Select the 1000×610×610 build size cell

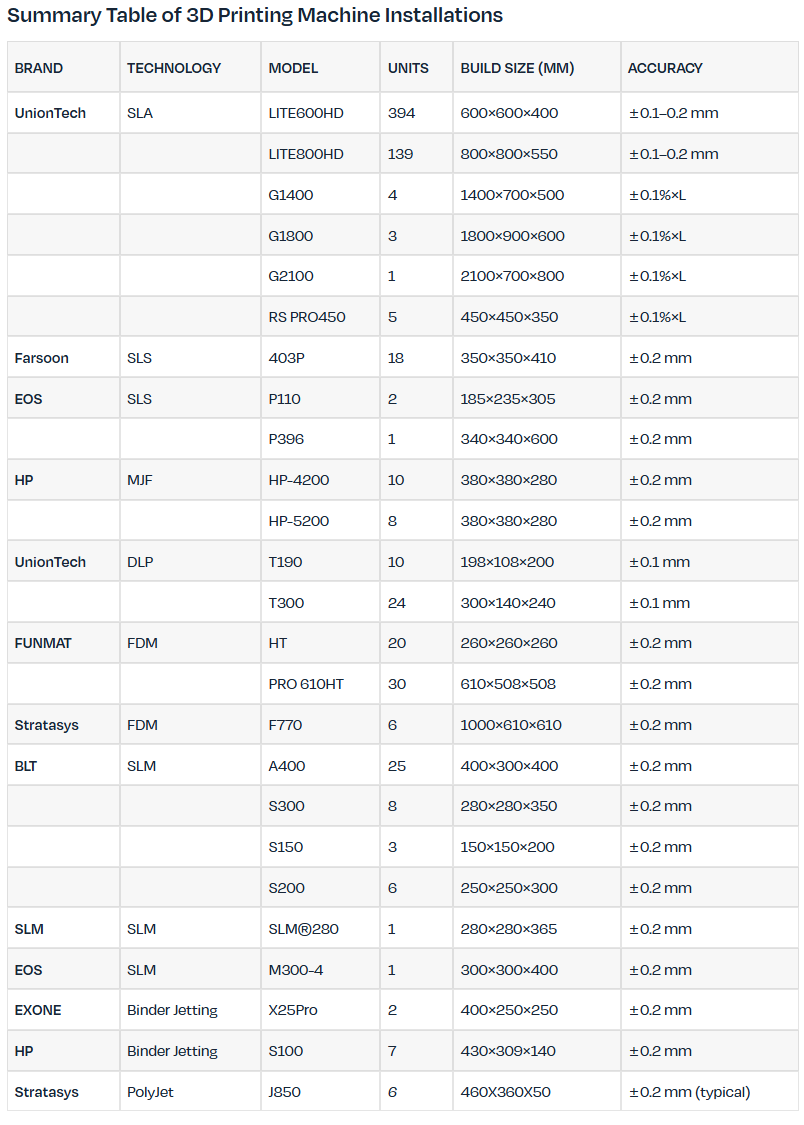(511, 725)
